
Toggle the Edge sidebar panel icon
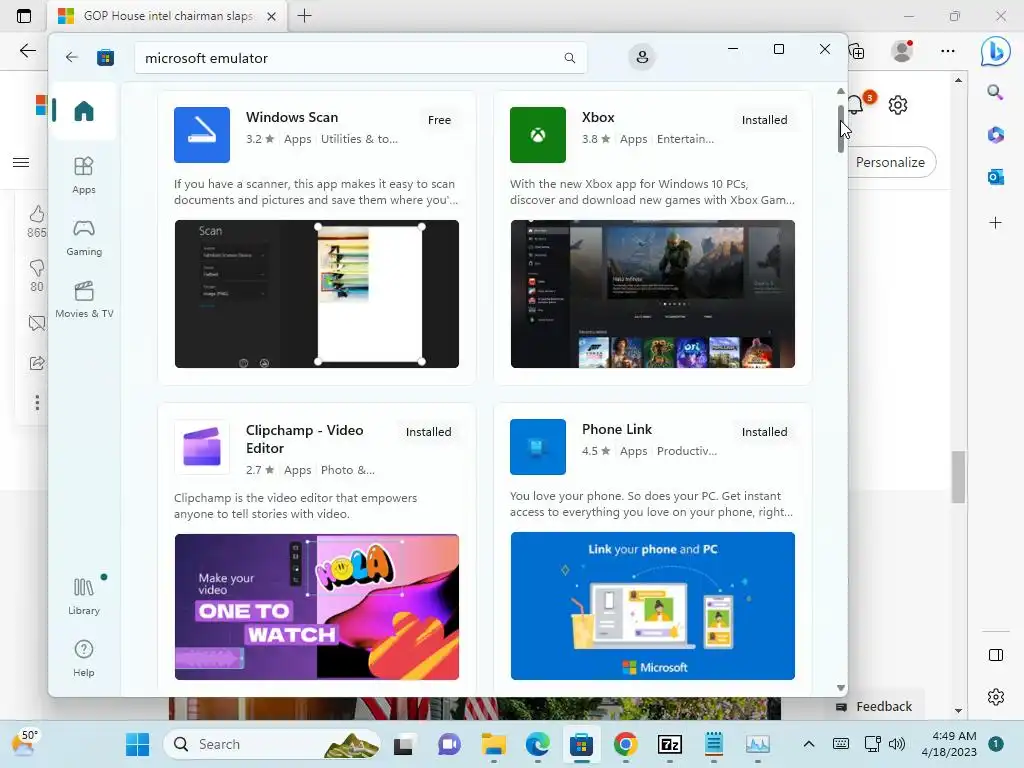(995, 655)
